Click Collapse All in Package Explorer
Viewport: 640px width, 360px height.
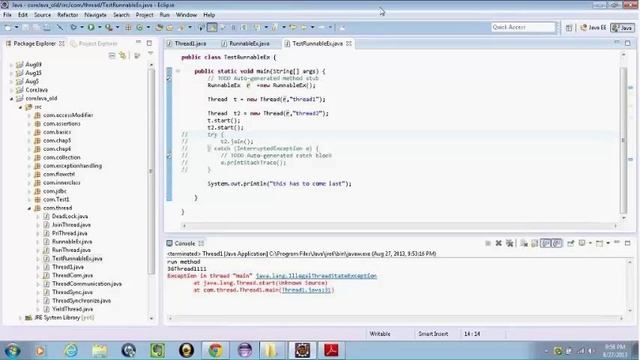tap(112, 56)
